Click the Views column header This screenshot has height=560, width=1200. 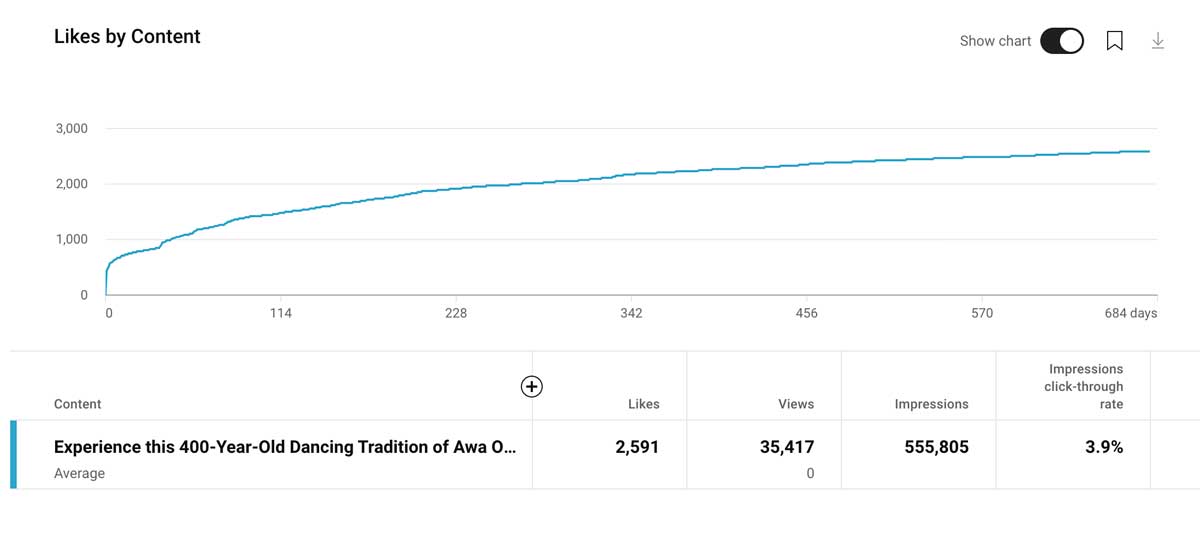pos(796,404)
